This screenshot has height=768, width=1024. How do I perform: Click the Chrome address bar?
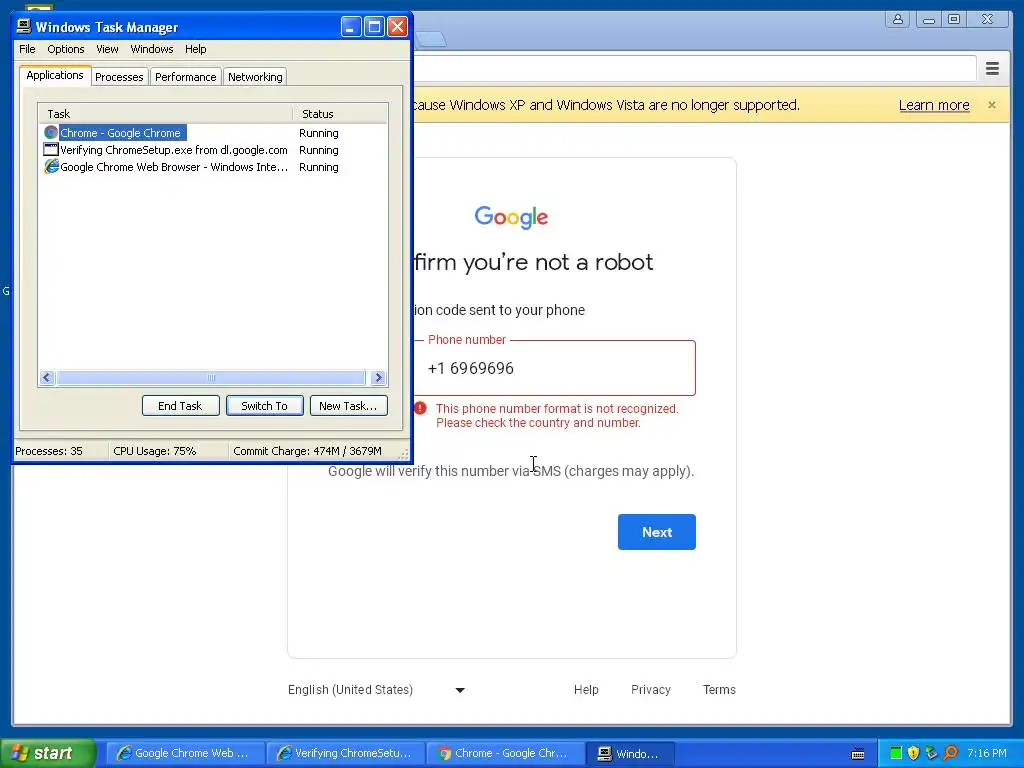pyautogui.click(x=694, y=68)
